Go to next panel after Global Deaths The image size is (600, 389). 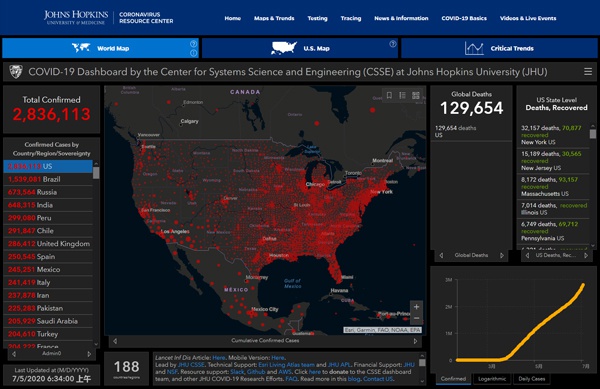coord(502,255)
